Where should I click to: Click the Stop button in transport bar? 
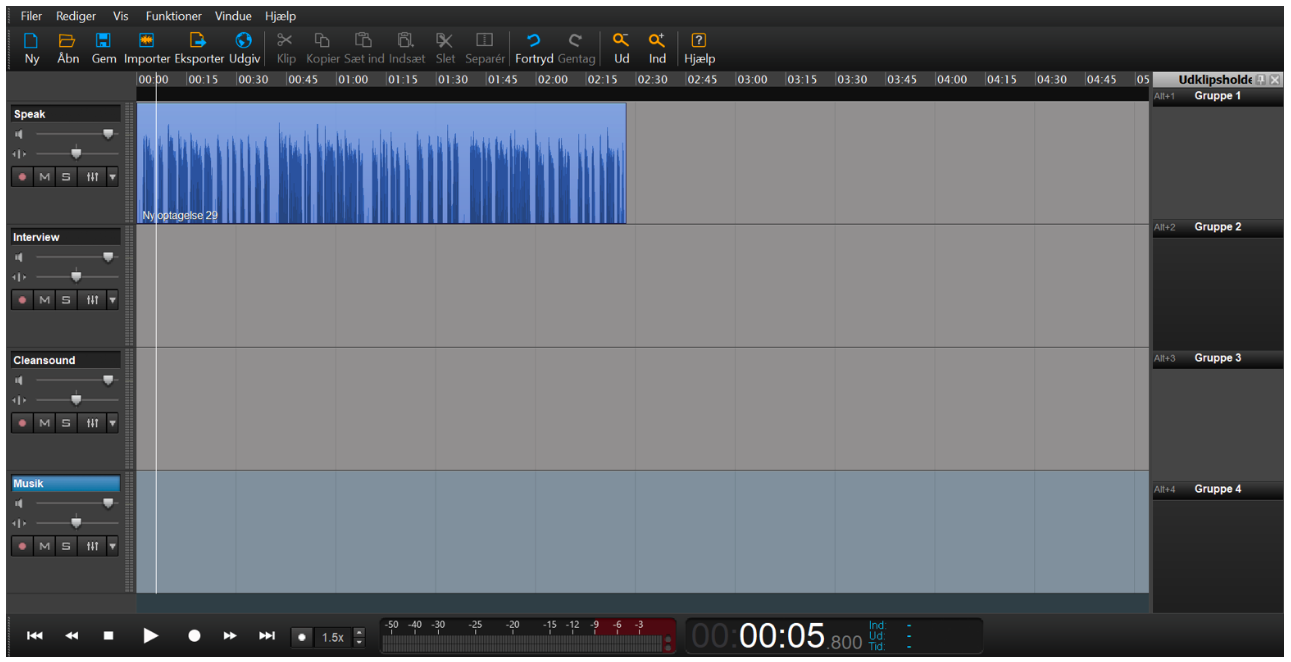[x=109, y=636]
